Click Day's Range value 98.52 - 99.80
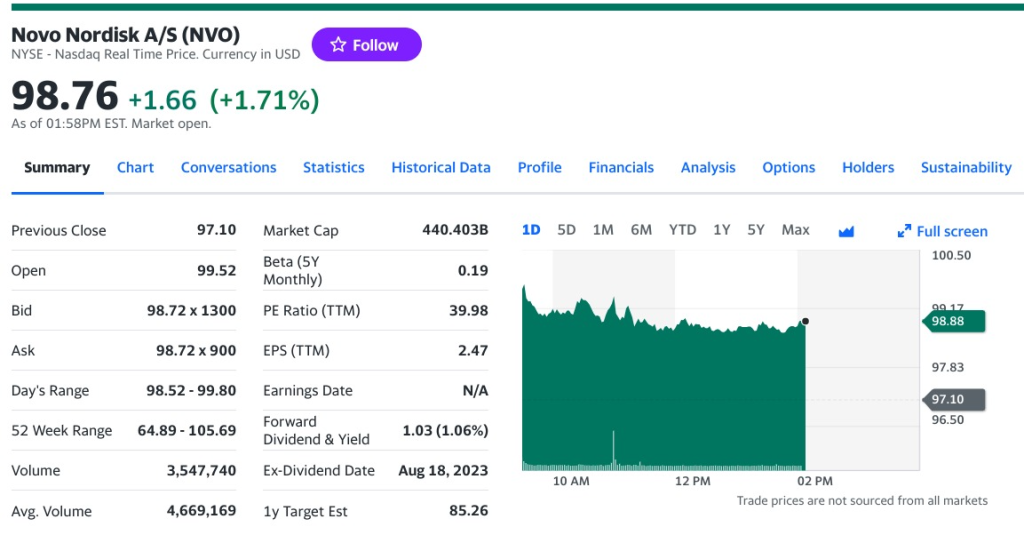Viewport: 1024px width, 543px height. [191, 390]
